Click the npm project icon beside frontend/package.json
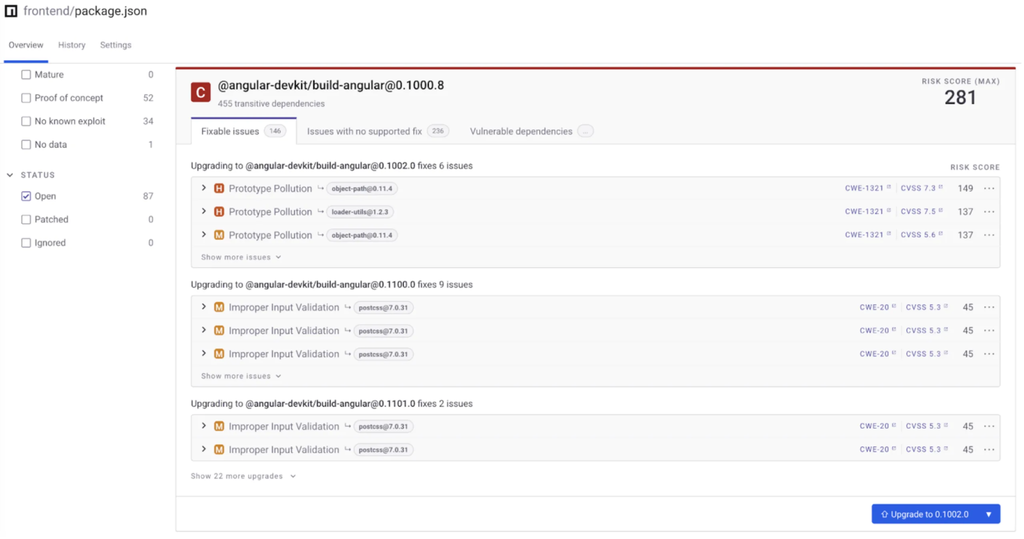 pyautogui.click(x=11, y=11)
